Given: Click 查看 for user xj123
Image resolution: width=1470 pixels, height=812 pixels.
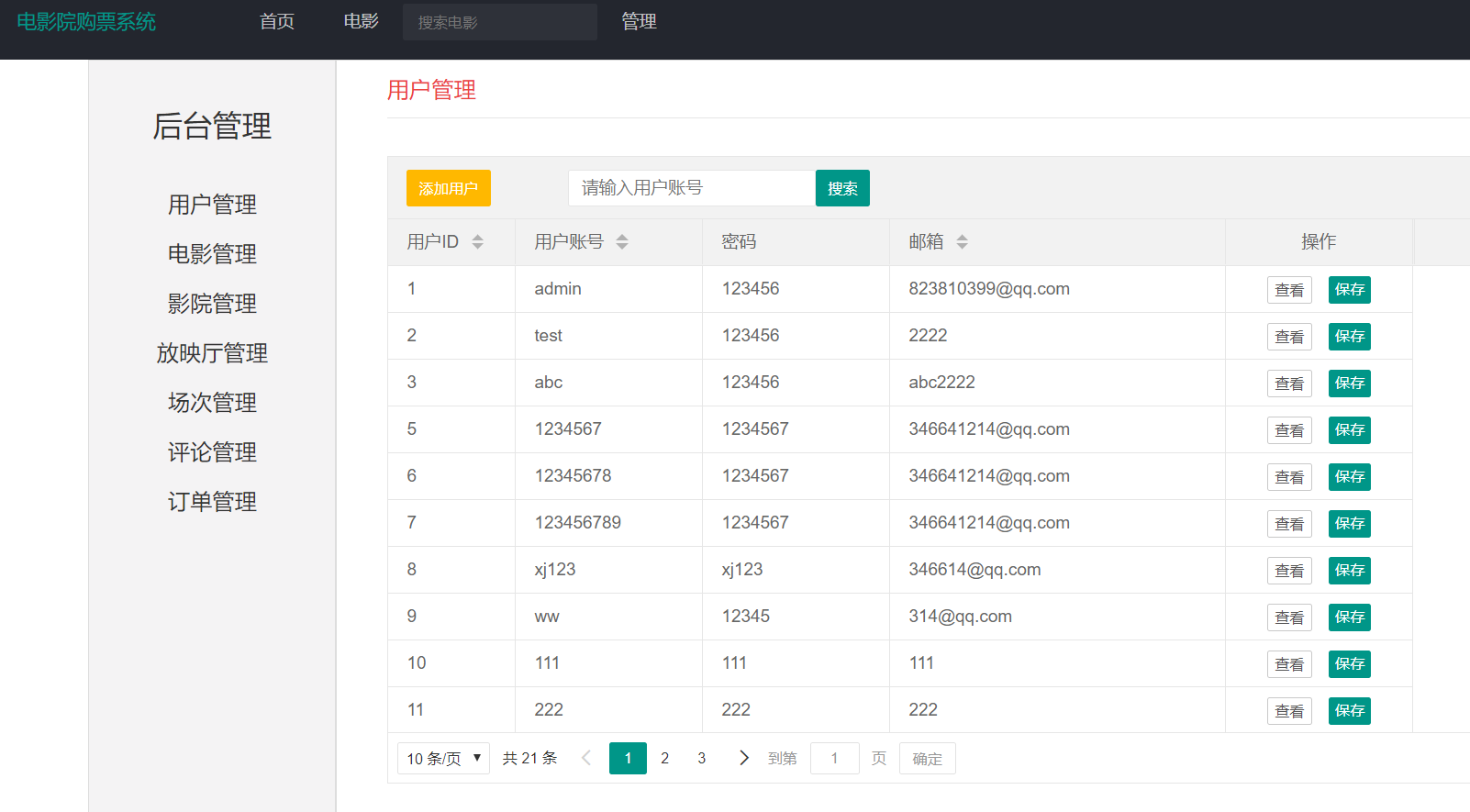Looking at the screenshot, I should pos(1288,571).
